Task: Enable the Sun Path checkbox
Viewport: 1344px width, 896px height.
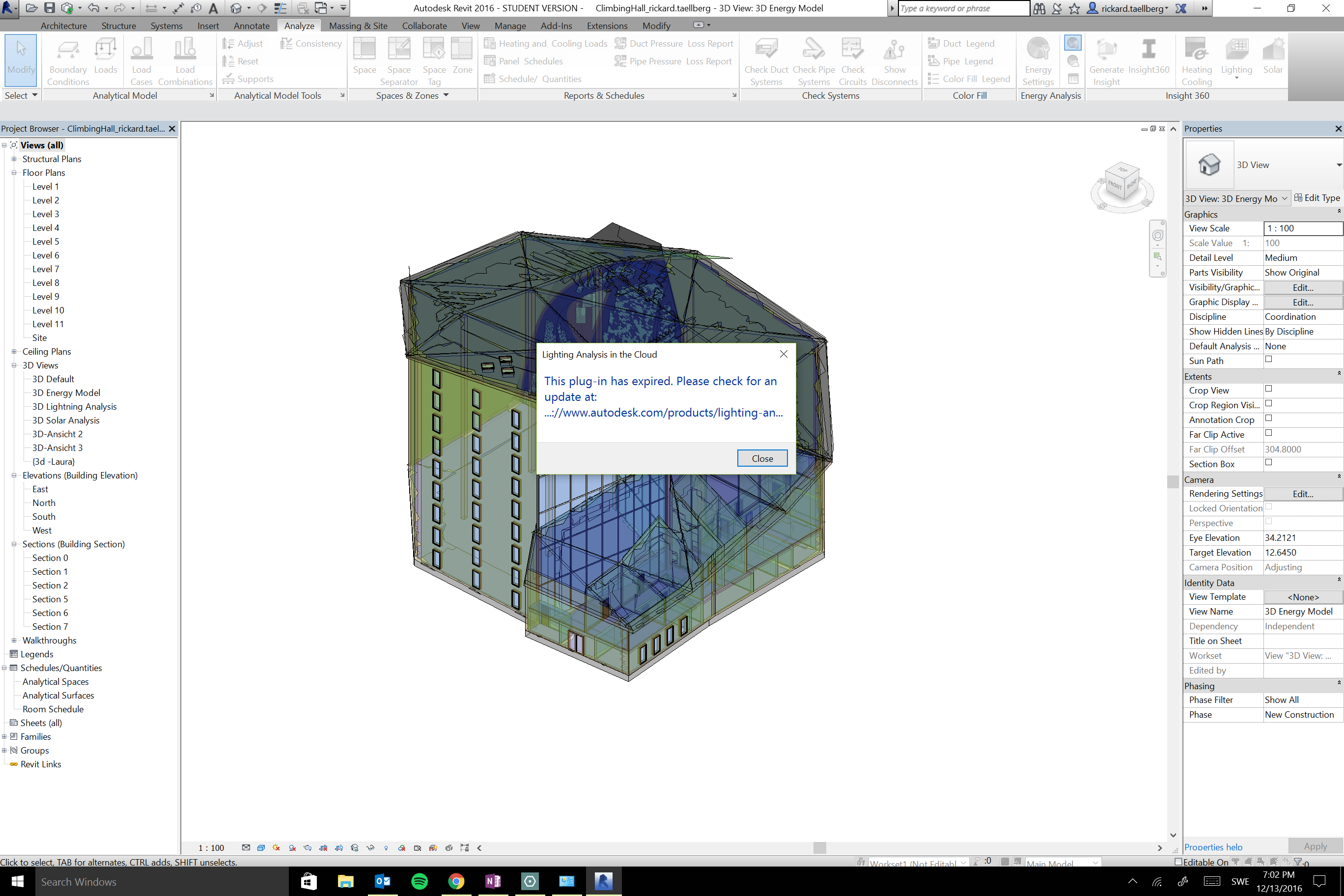Action: [1268, 360]
